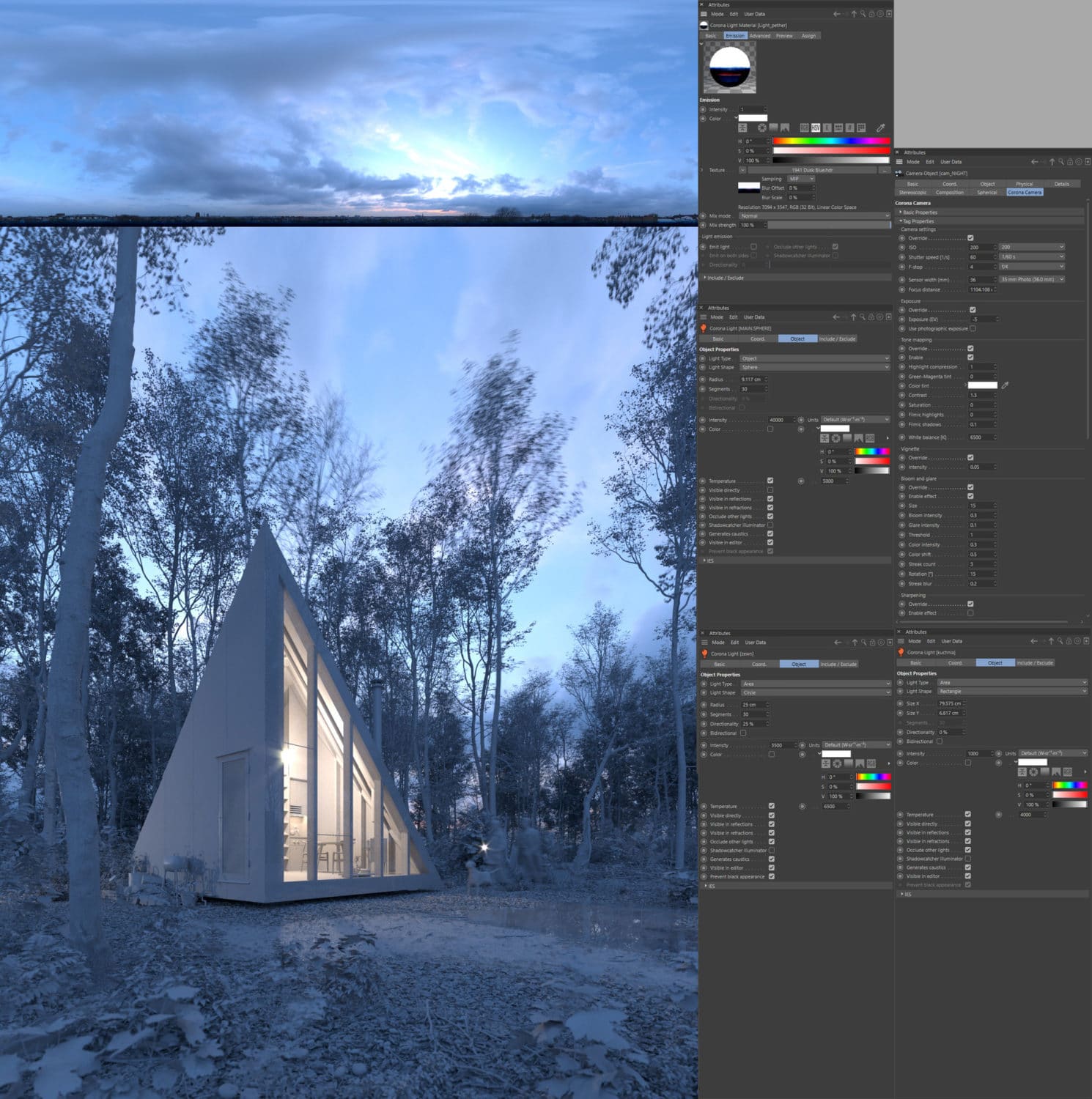The height and width of the screenshot is (1099, 1092).
Task: Switch to the Advanced tab of the light material
Action: [x=759, y=35]
